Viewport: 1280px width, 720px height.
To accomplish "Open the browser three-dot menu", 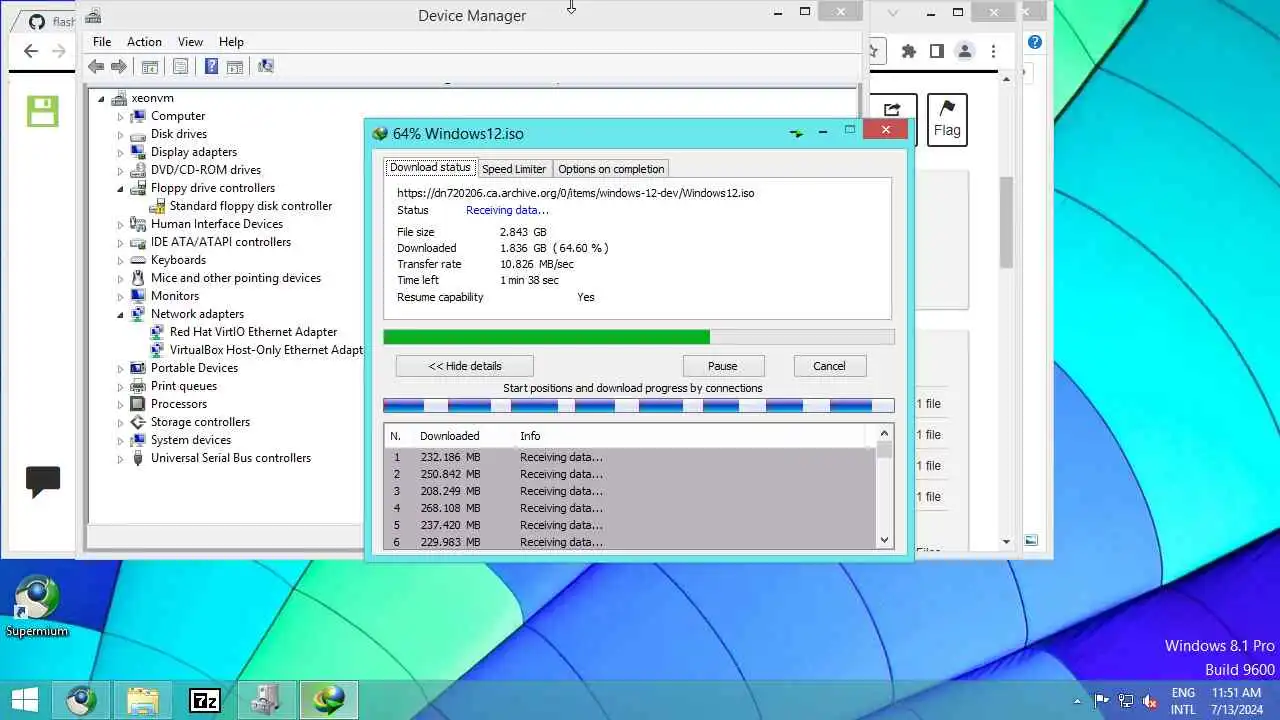I will [993, 51].
